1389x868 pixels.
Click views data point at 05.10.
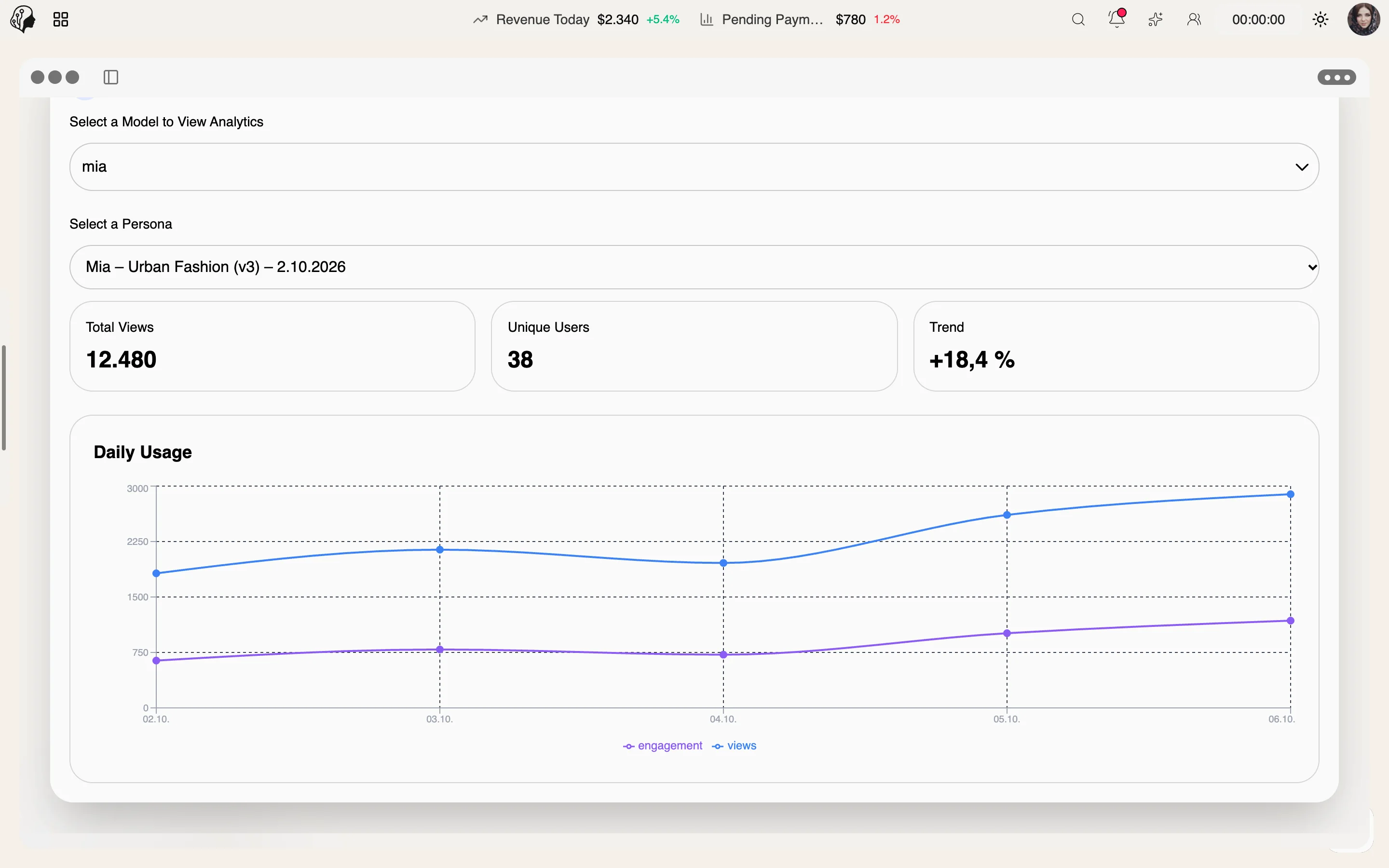coord(1007,515)
